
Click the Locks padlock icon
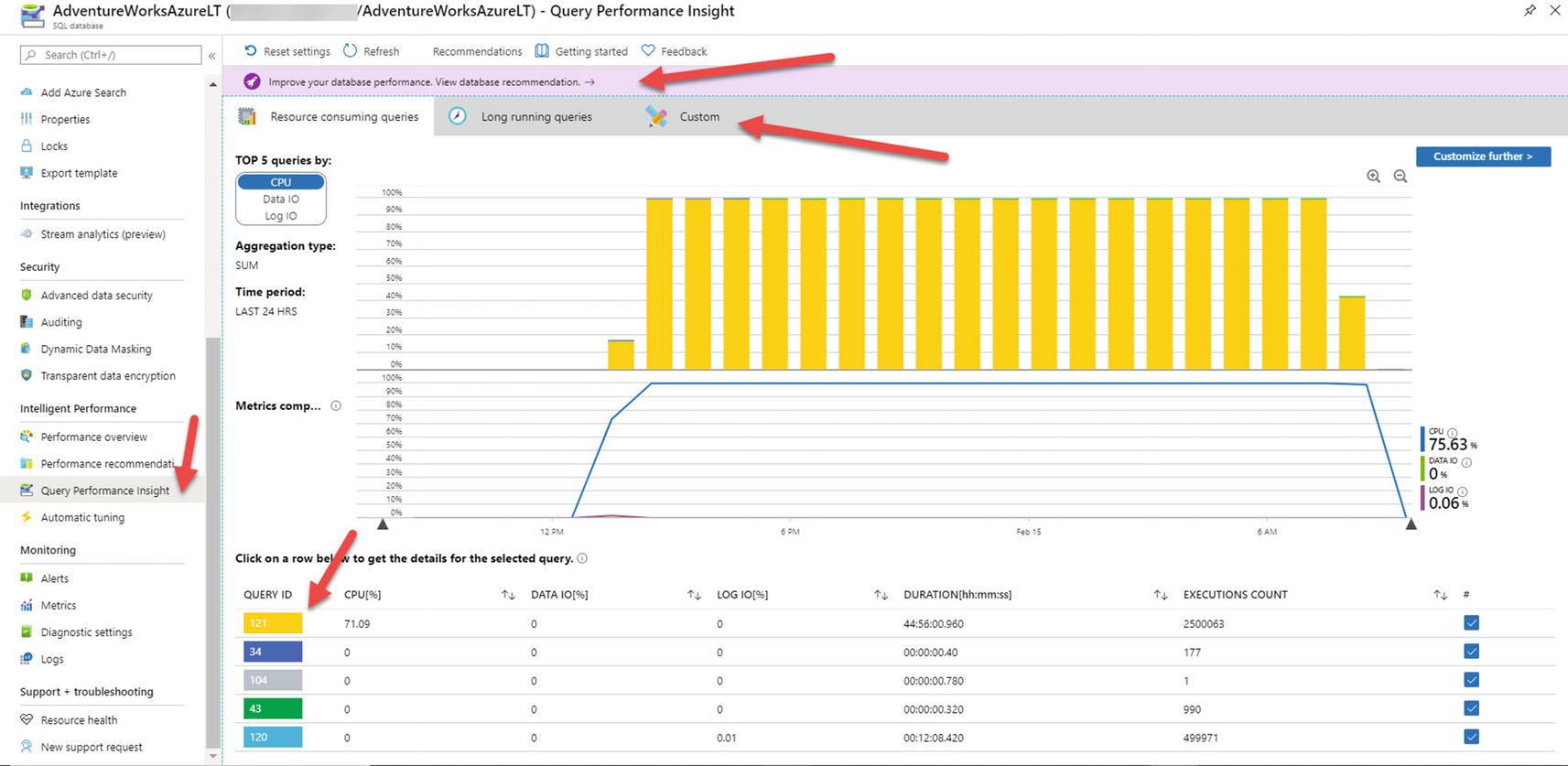[27, 146]
